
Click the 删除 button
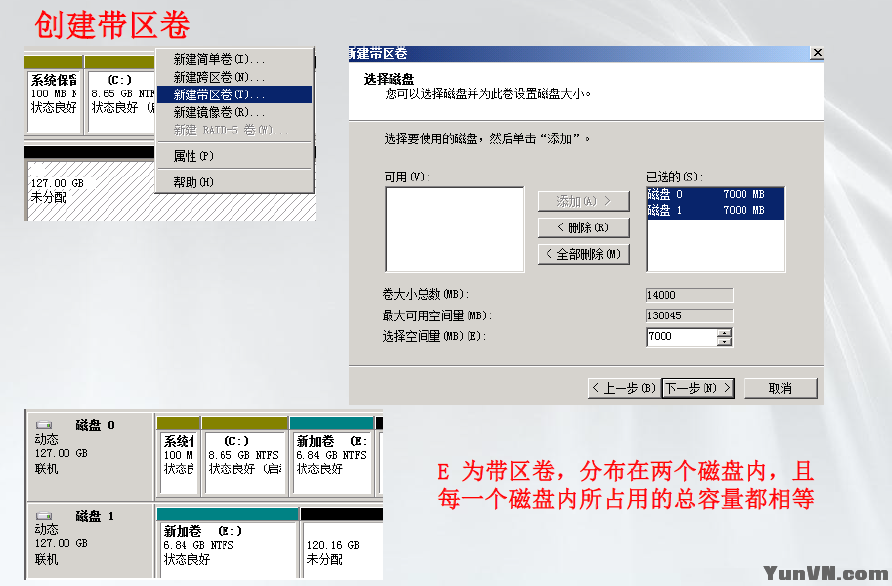(x=584, y=227)
